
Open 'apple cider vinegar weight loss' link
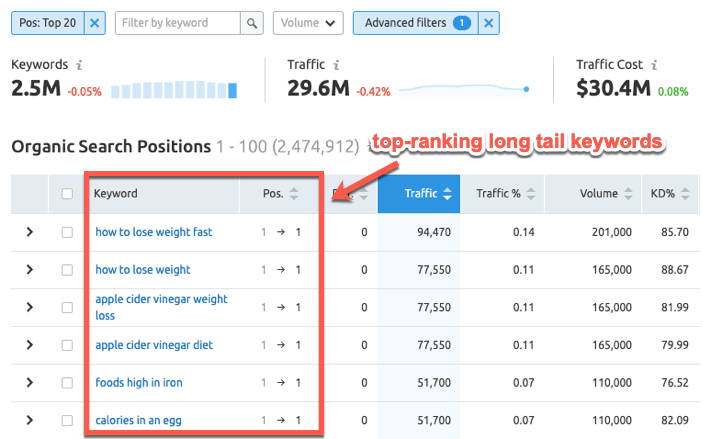click(x=161, y=307)
